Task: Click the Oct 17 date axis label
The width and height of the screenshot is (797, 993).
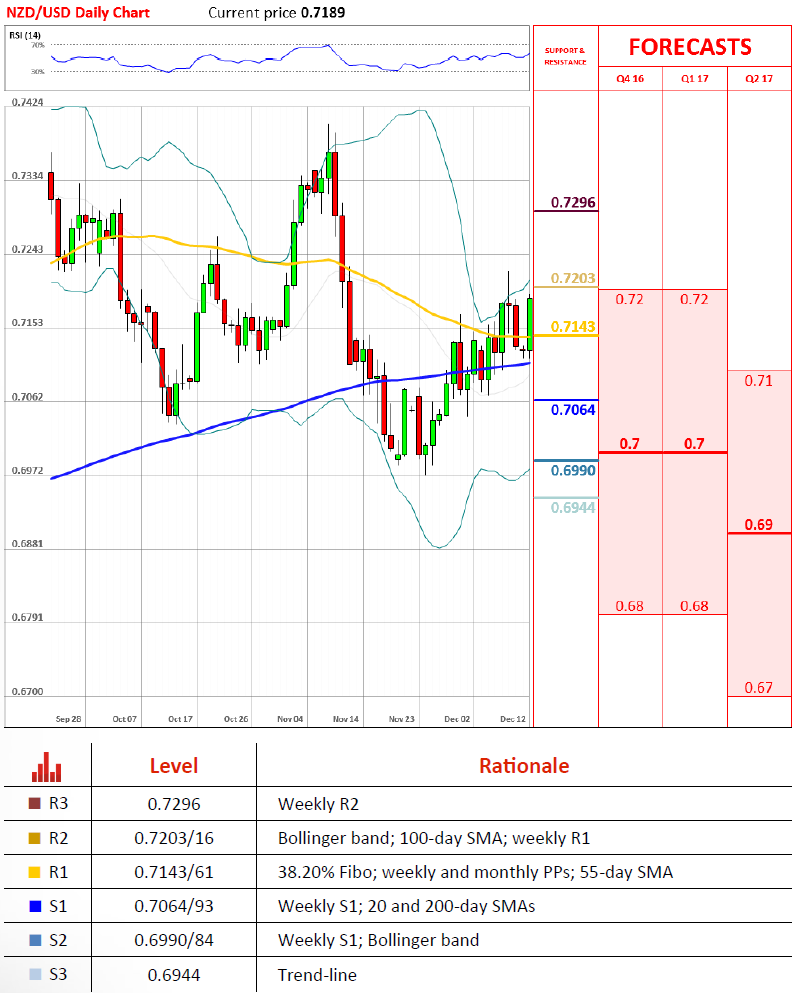Action: pyautogui.click(x=180, y=719)
